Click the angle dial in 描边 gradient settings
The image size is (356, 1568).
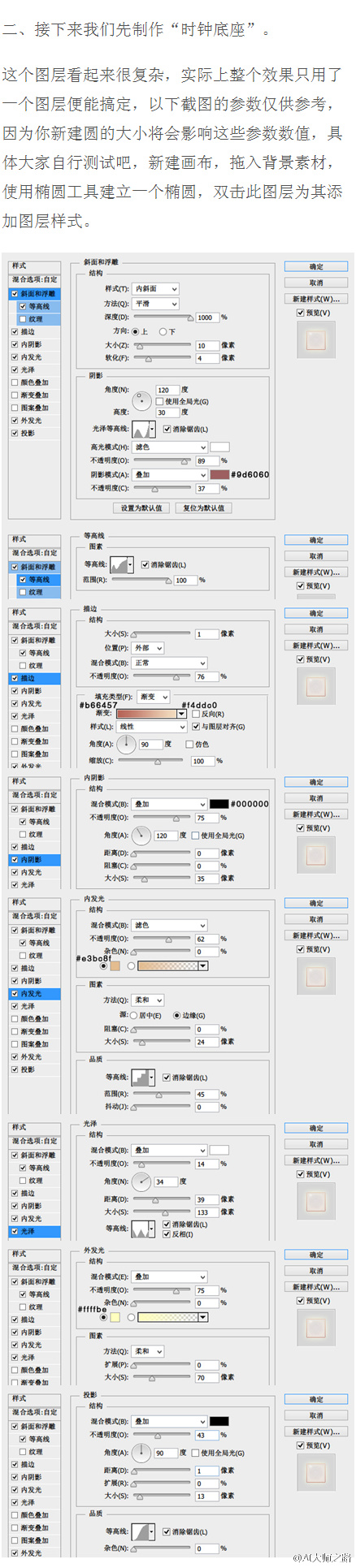coord(127,744)
